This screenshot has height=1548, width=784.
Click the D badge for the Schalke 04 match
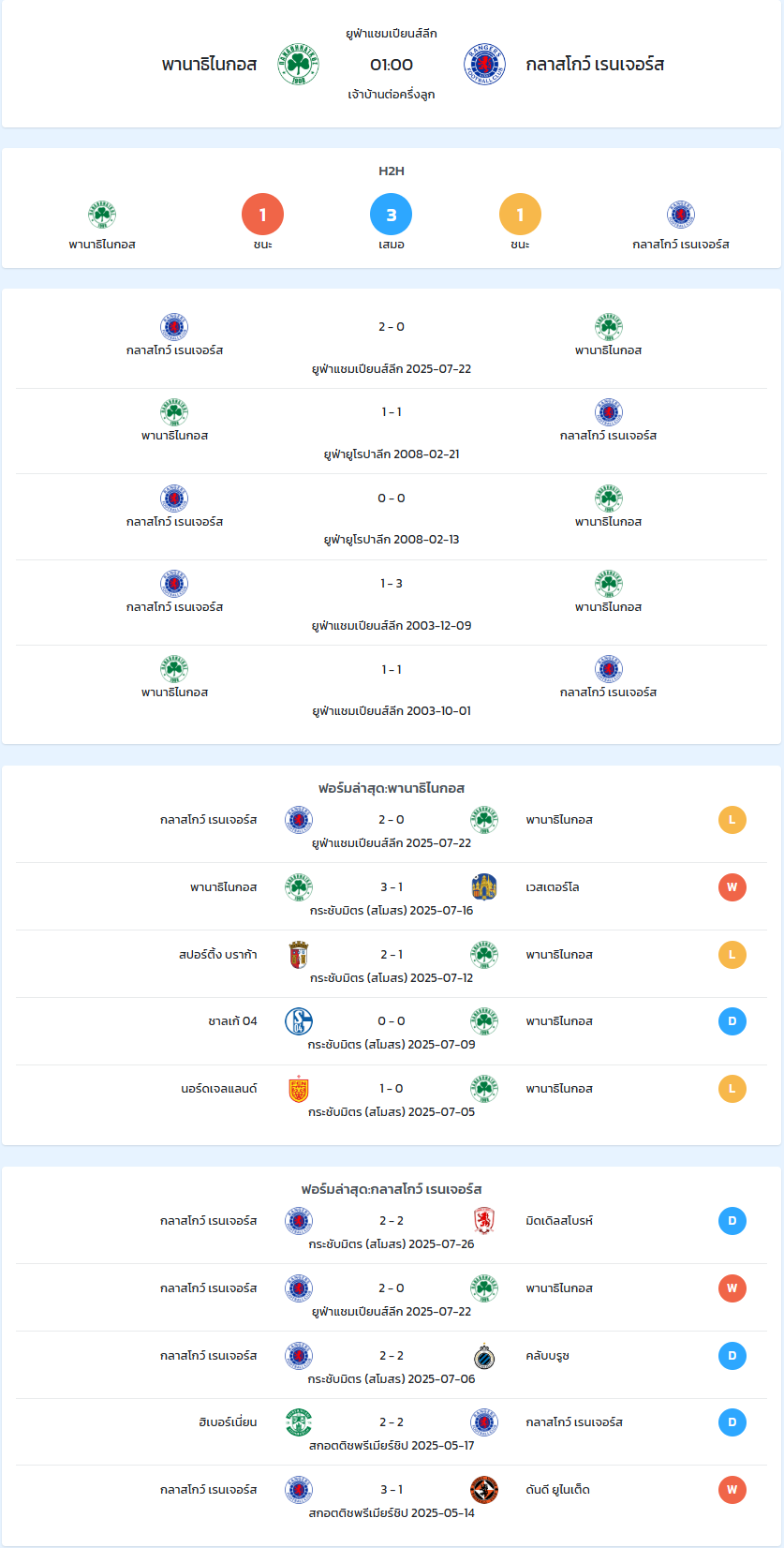coord(732,1021)
